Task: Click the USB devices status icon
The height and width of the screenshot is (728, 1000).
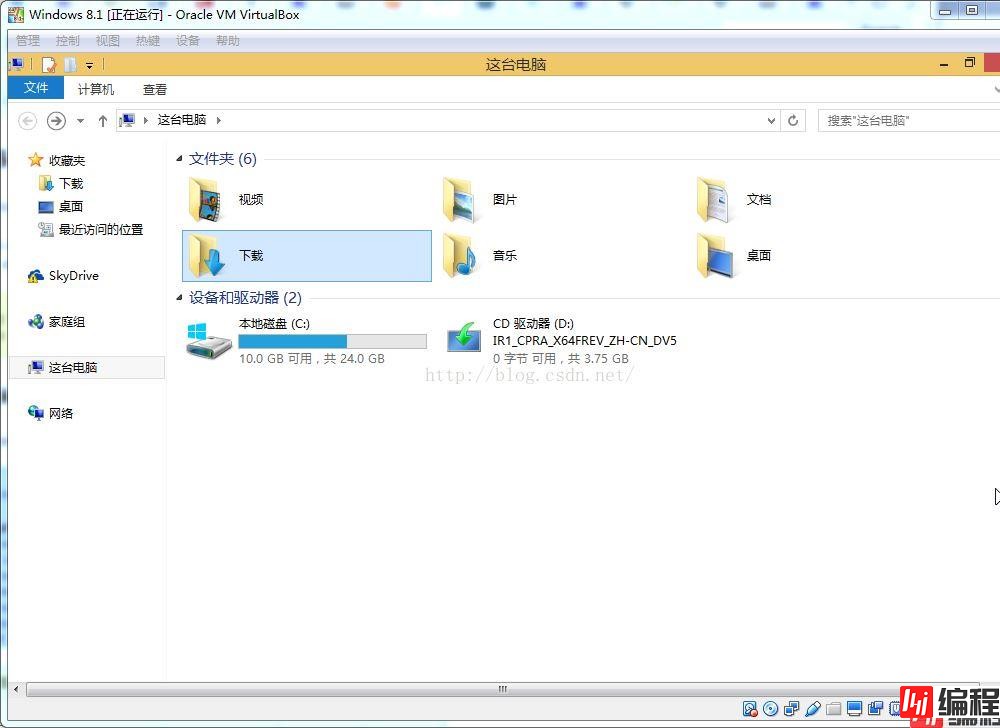Action: pyautogui.click(x=813, y=709)
